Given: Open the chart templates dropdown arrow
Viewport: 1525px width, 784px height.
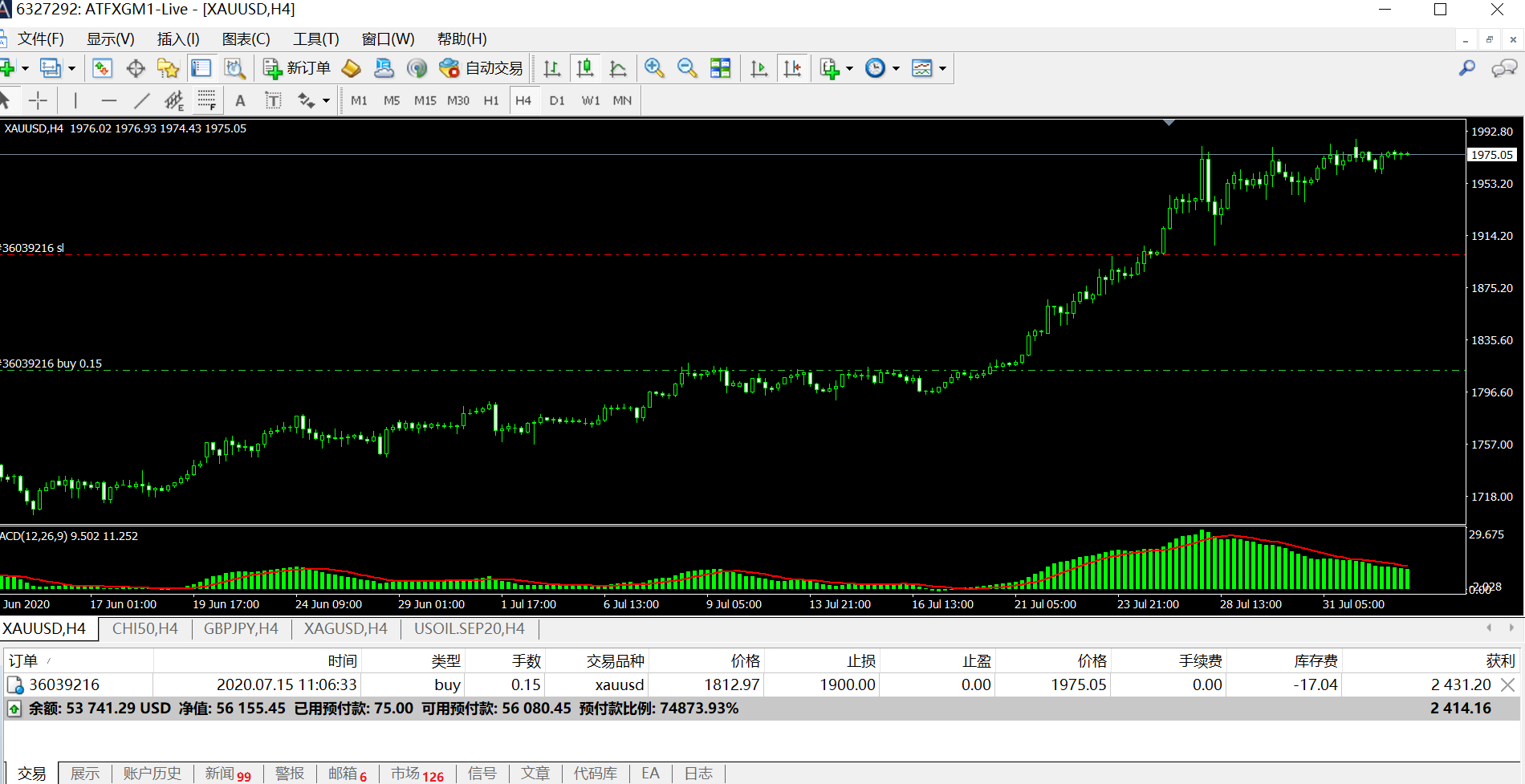Looking at the screenshot, I should (942, 69).
